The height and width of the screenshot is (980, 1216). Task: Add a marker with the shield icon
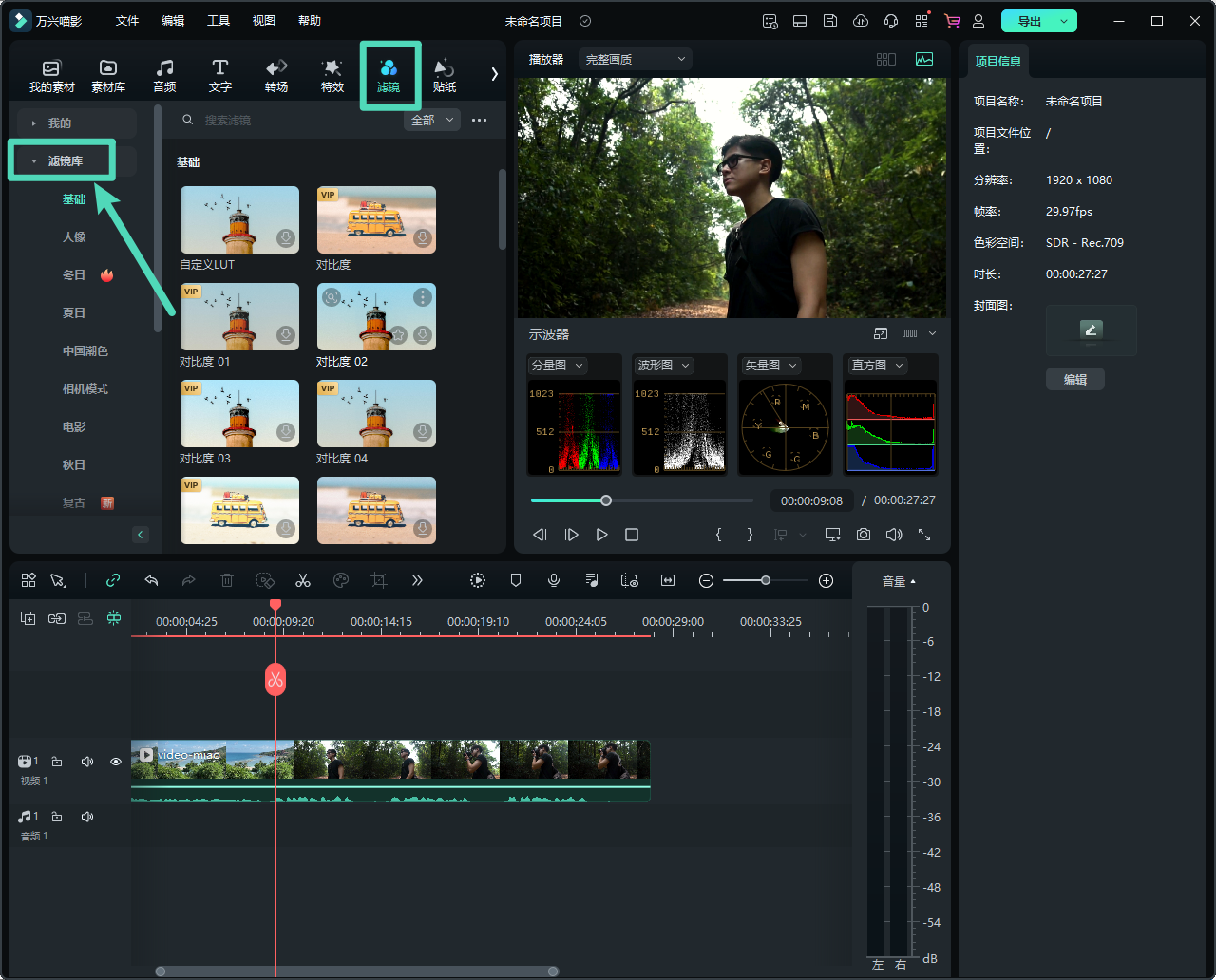(x=516, y=580)
